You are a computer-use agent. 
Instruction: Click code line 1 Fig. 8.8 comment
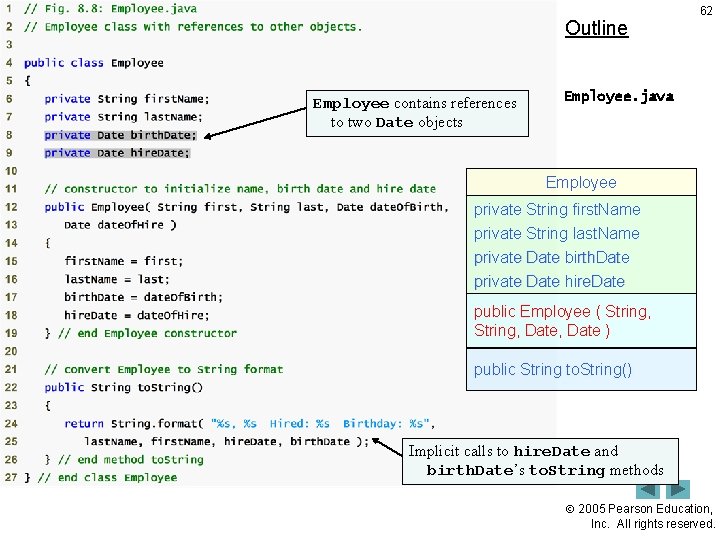pos(110,9)
